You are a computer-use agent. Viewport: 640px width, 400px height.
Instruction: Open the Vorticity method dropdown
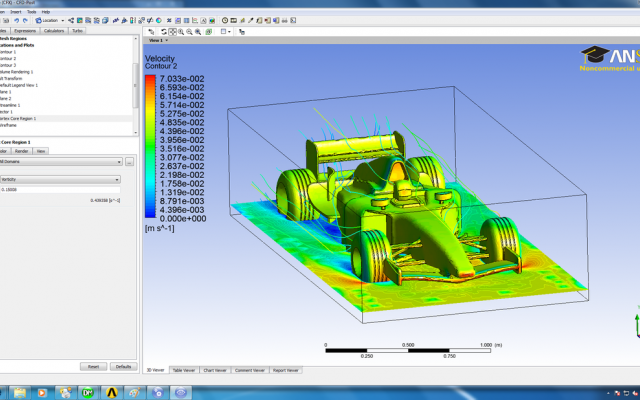60,179
